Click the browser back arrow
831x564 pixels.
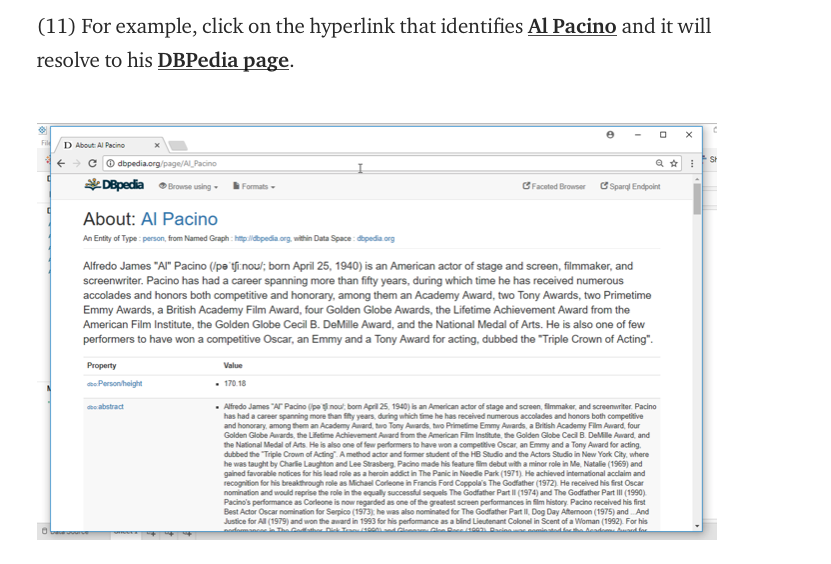[61, 164]
